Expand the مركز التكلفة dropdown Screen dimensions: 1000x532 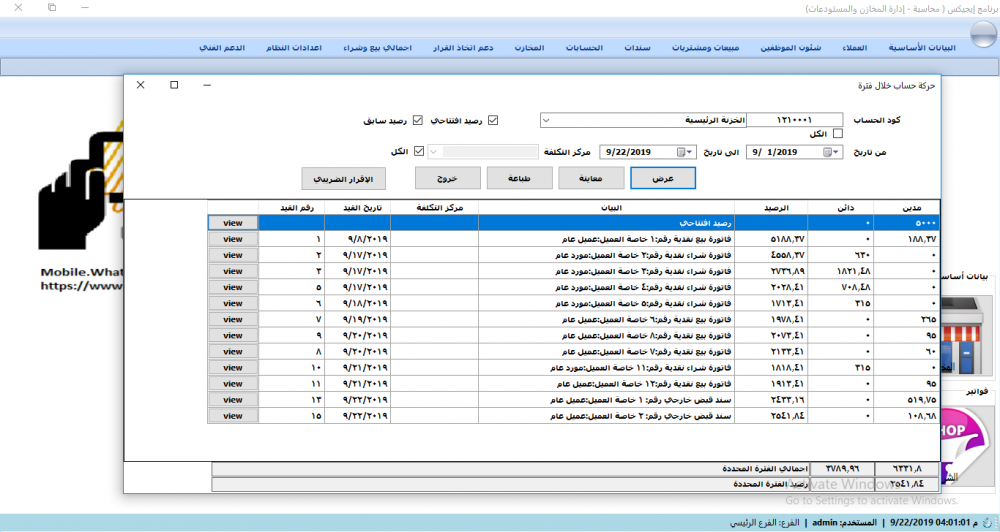(434, 152)
